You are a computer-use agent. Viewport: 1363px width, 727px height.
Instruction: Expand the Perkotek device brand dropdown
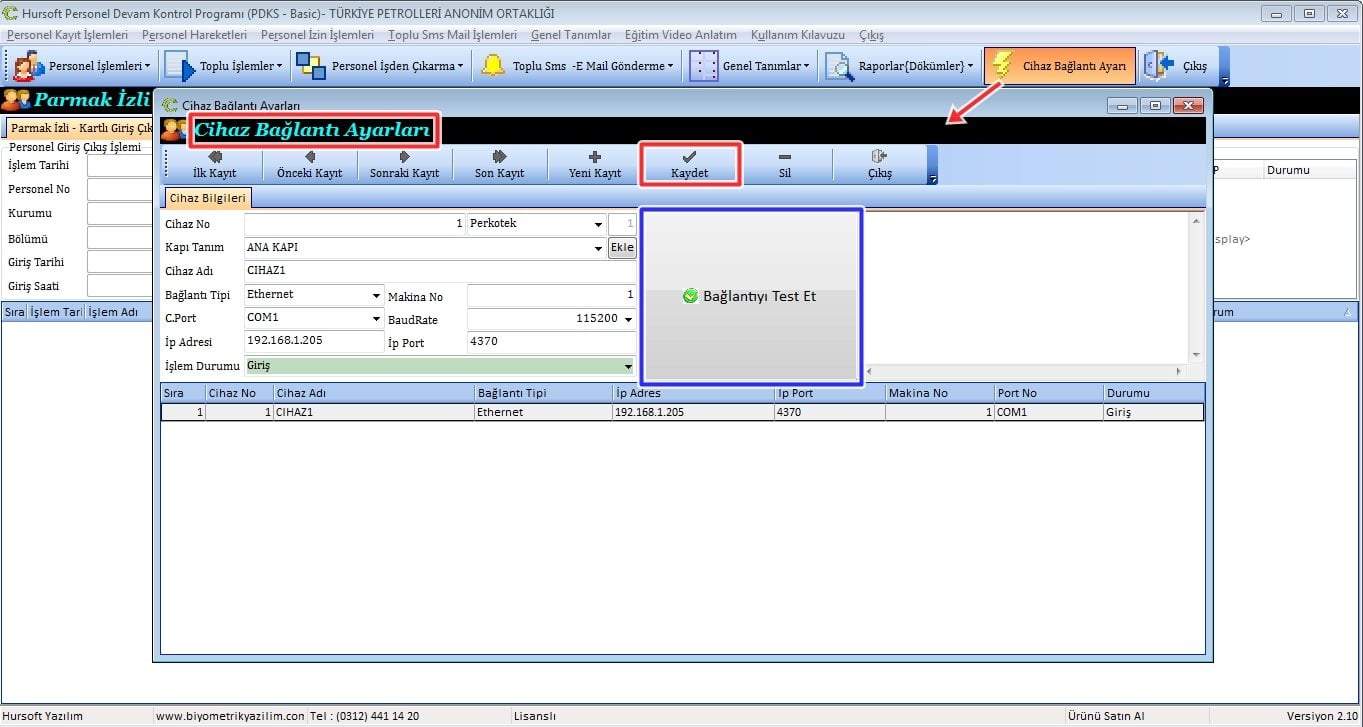(598, 225)
